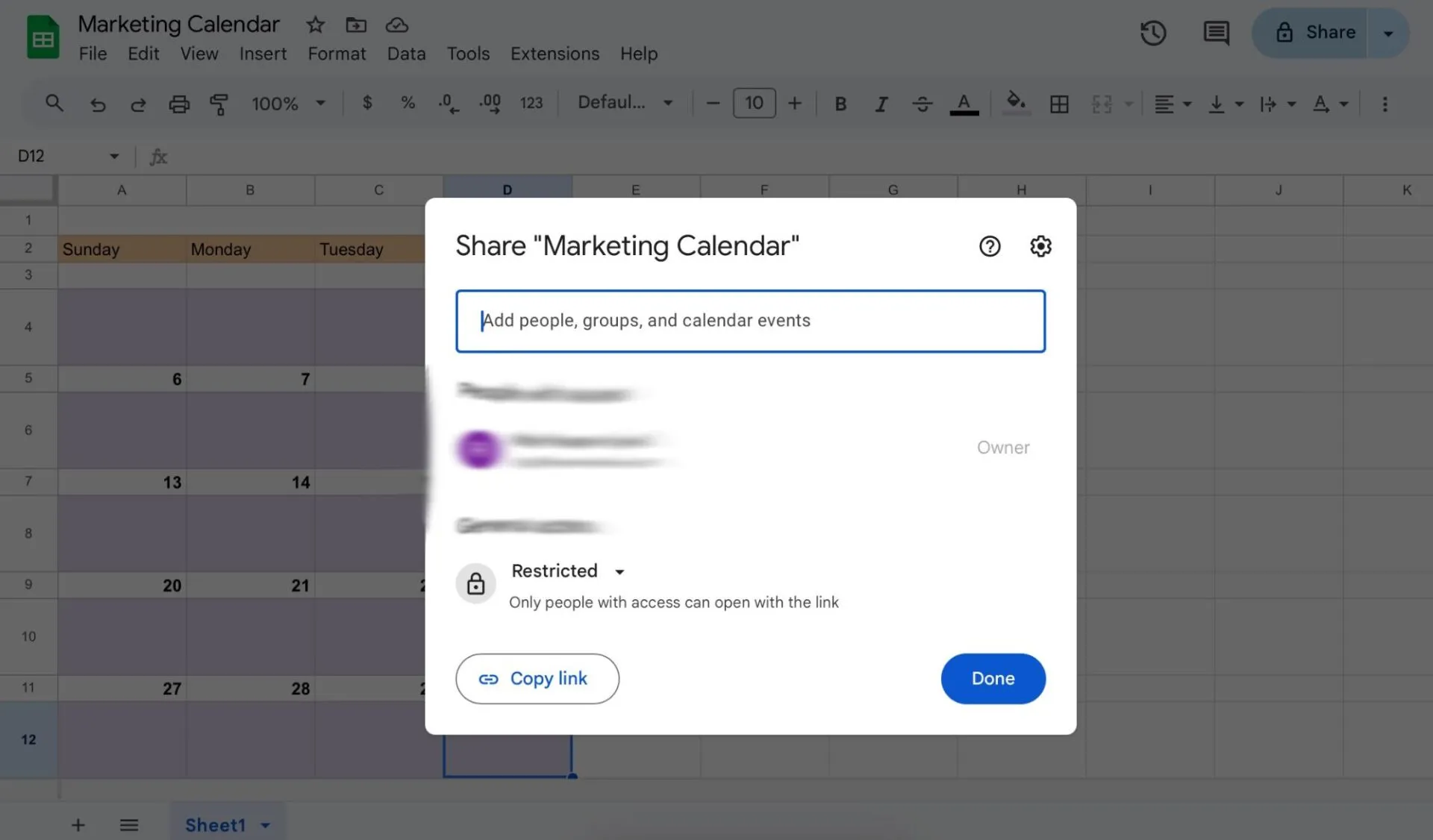
Task: Toggle italic formatting
Action: pyautogui.click(x=881, y=104)
